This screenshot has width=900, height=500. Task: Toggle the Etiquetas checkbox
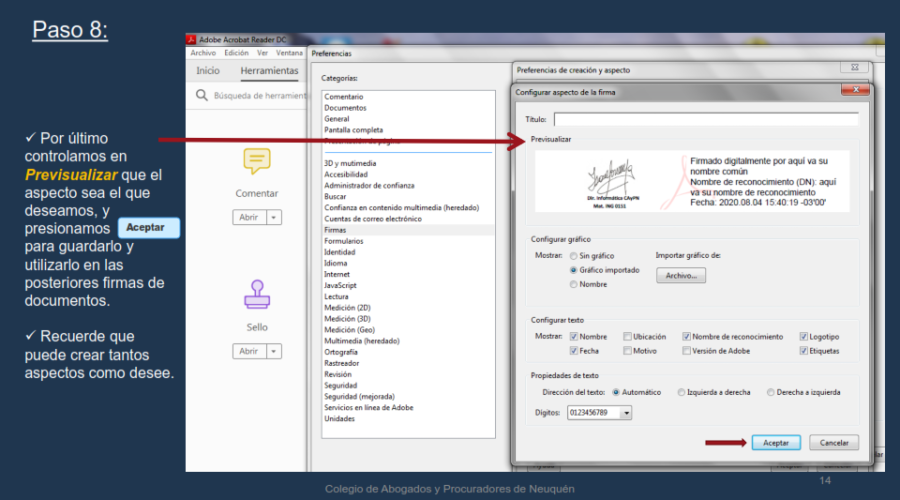point(804,351)
